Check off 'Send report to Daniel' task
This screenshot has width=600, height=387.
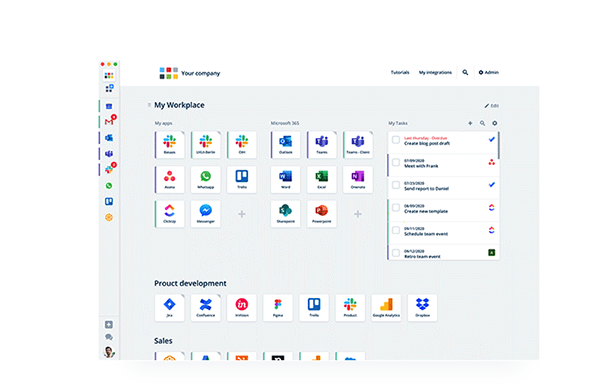click(396, 185)
